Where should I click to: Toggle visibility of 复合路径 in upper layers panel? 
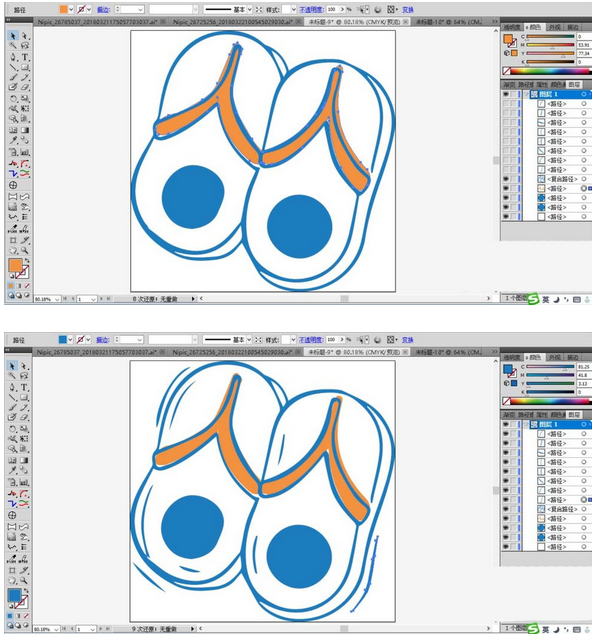click(505, 179)
